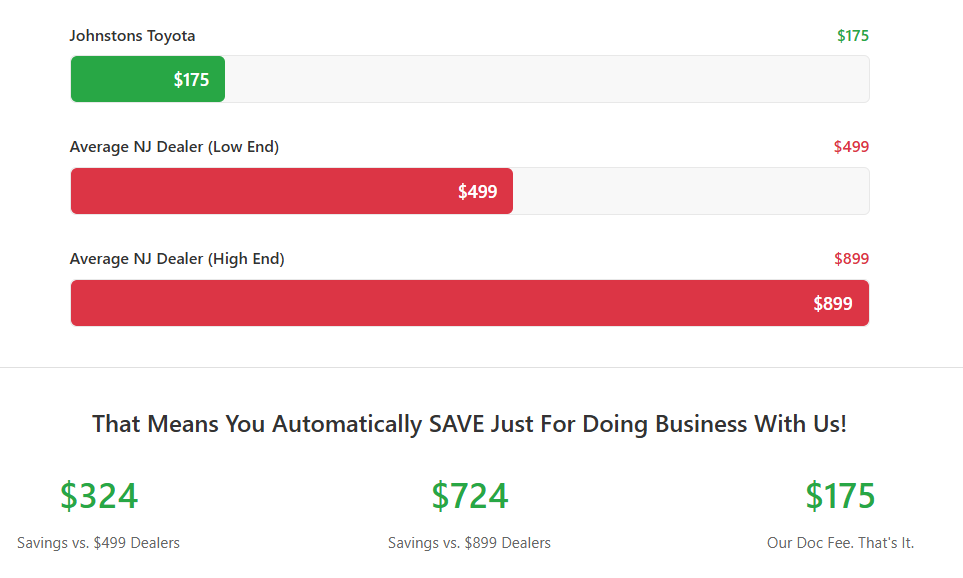The image size is (963, 578).
Task: Click the red $499 value above the bar
Action: click(x=851, y=147)
